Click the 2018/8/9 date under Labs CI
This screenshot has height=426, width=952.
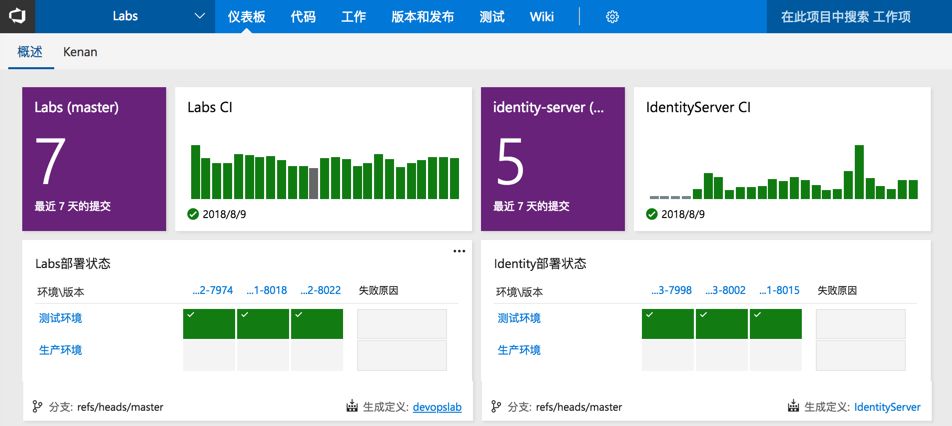point(224,214)
